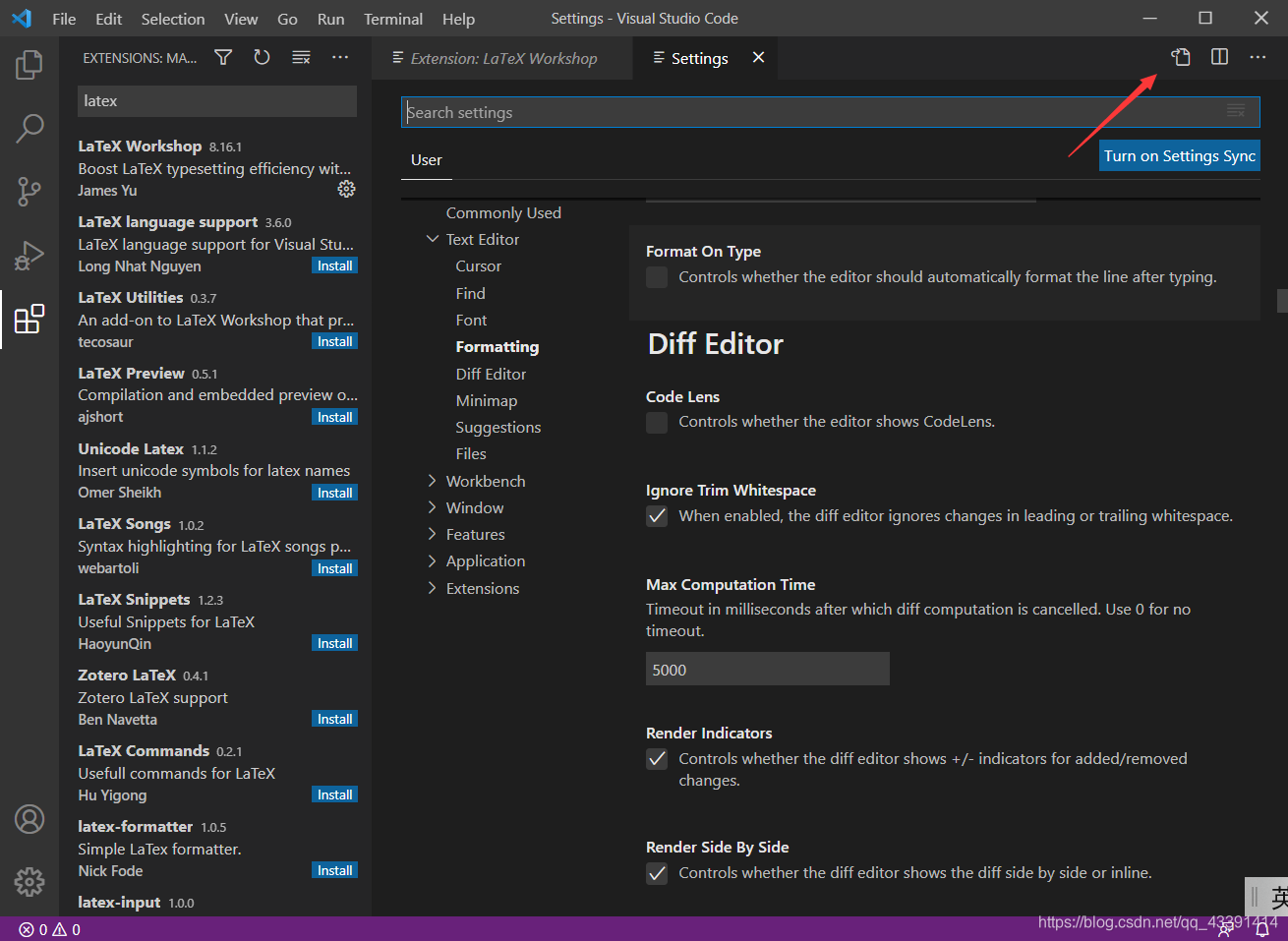Focus the Search settings field
Viewport: 1288px width, 941px height.
(x=830, y=112)
